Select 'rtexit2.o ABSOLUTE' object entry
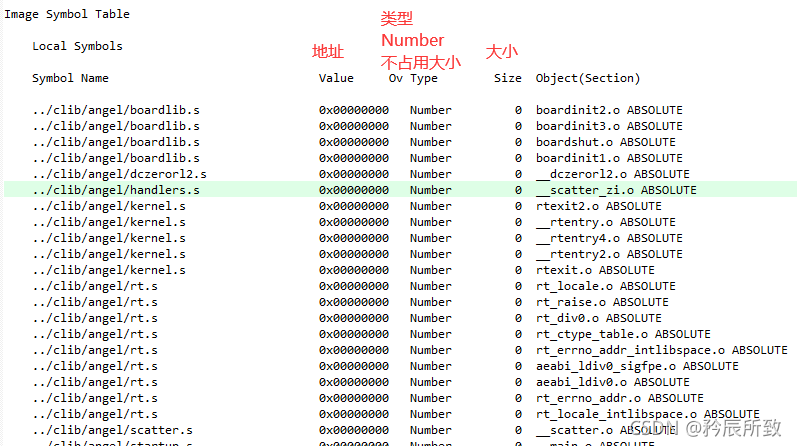The height and width of the screenshot is (446, 797). pyautogui.click(x=599, y=206)
